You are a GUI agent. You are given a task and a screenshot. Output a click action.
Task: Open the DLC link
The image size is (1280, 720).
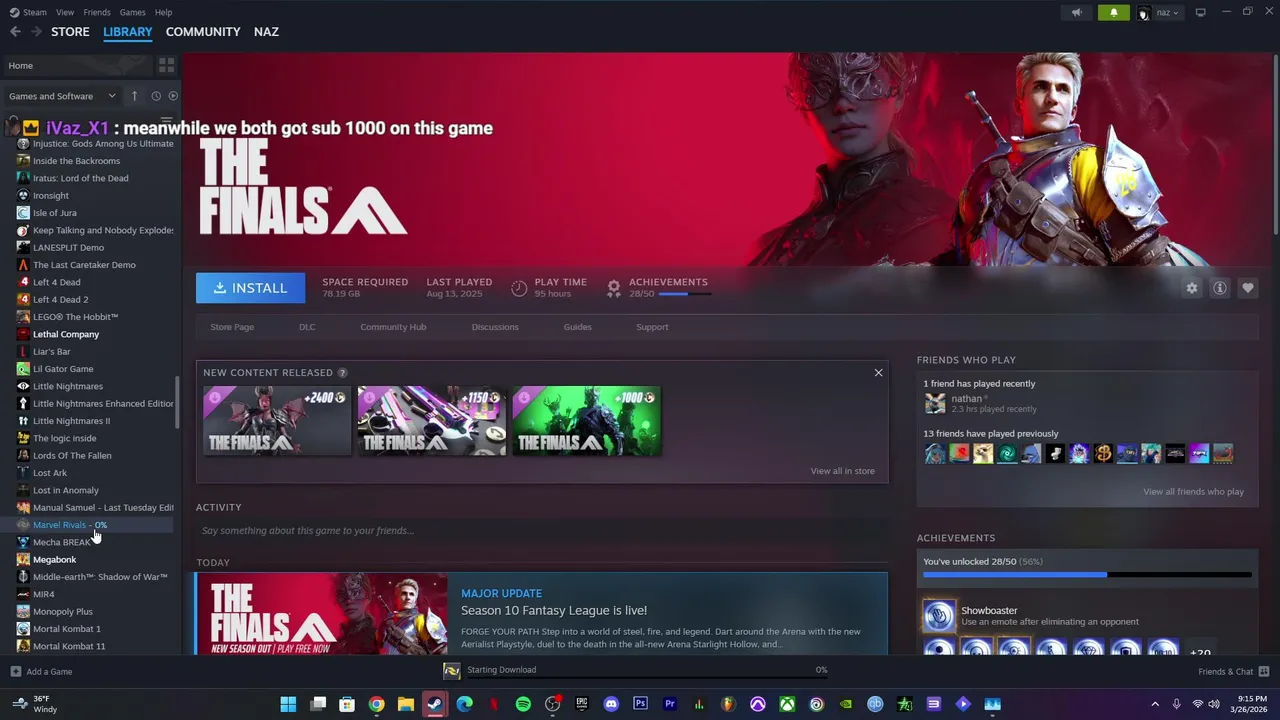tap(307, 327)
